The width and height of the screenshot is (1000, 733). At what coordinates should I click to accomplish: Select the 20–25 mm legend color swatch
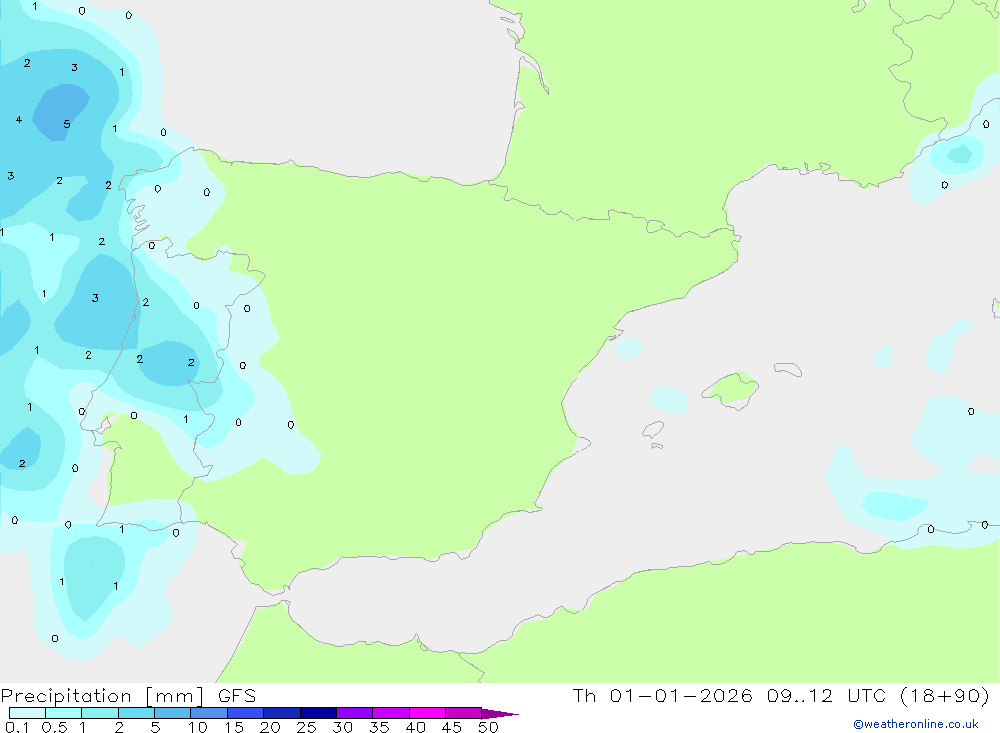point(282,713)
